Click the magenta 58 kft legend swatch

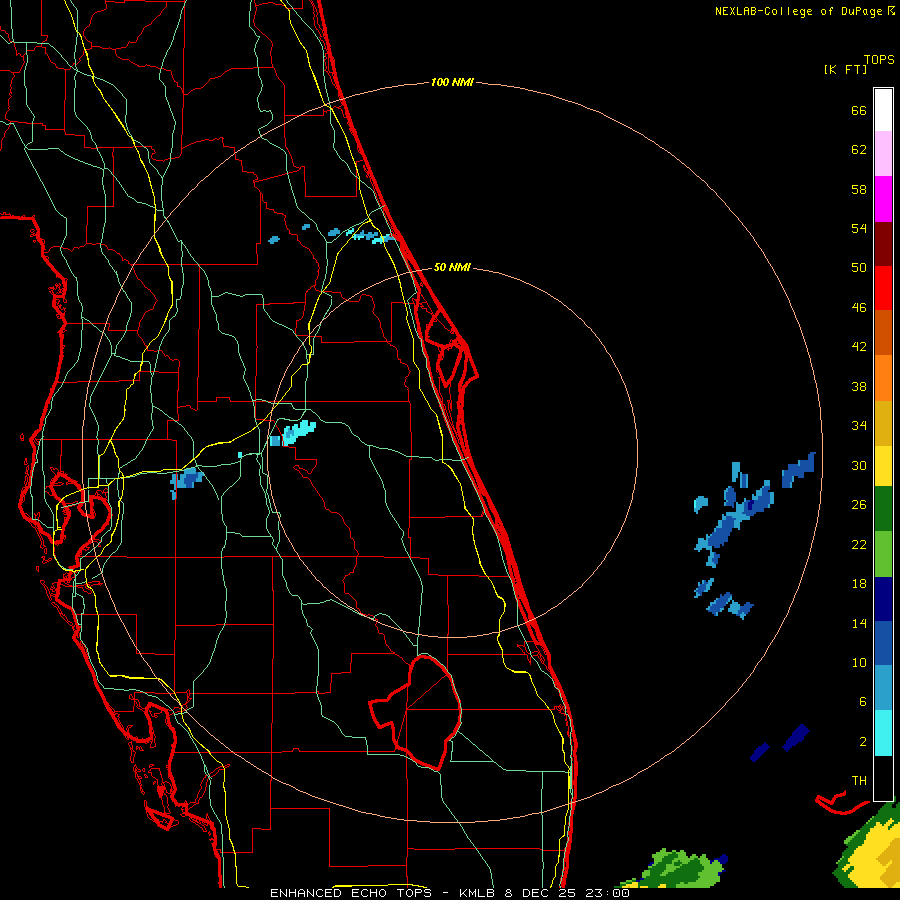pos(883,199)
